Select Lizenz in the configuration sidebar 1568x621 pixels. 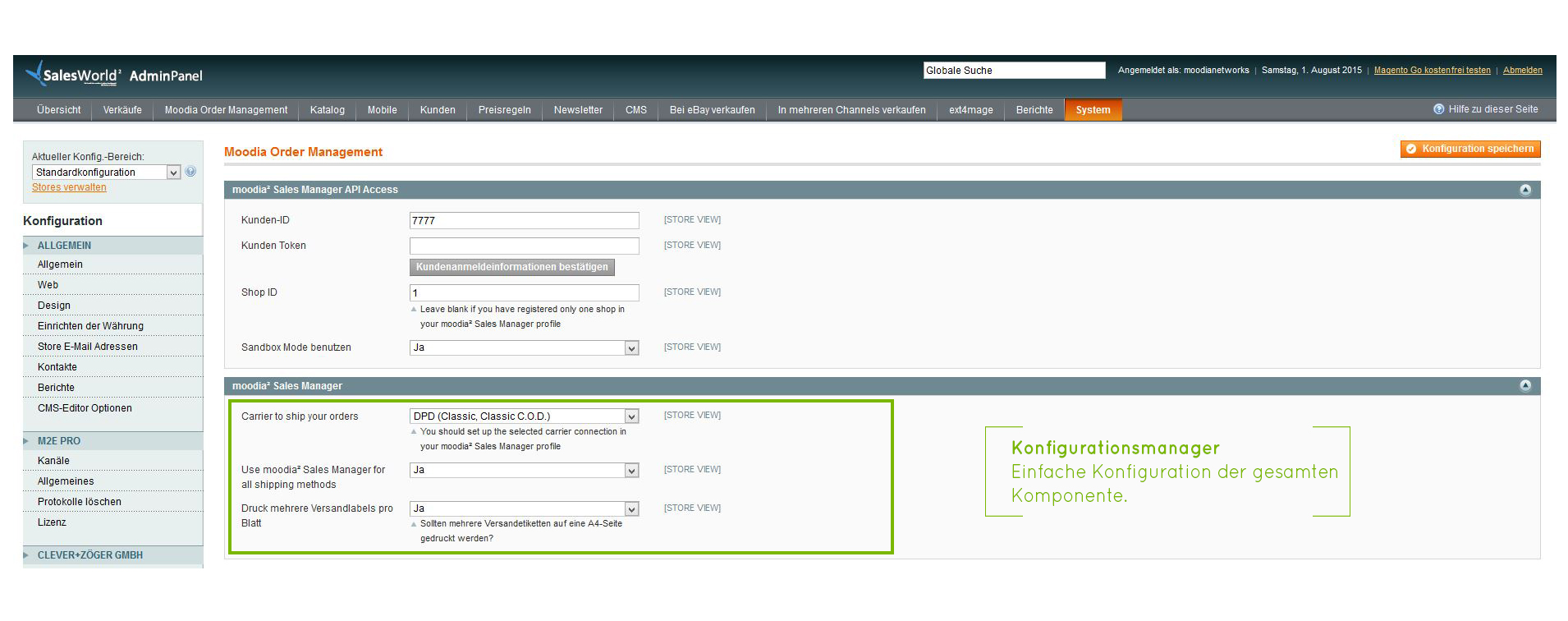click(x=112, y=522)
